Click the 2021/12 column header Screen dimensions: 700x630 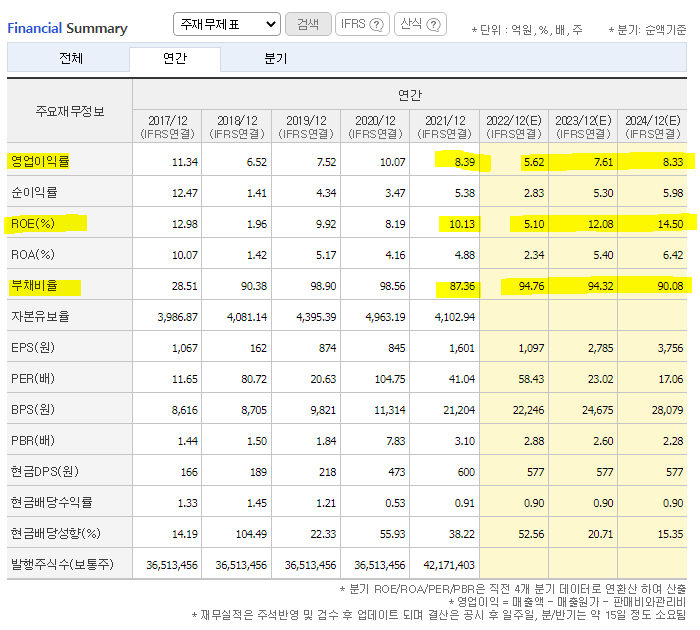click(x=445, y=127)
